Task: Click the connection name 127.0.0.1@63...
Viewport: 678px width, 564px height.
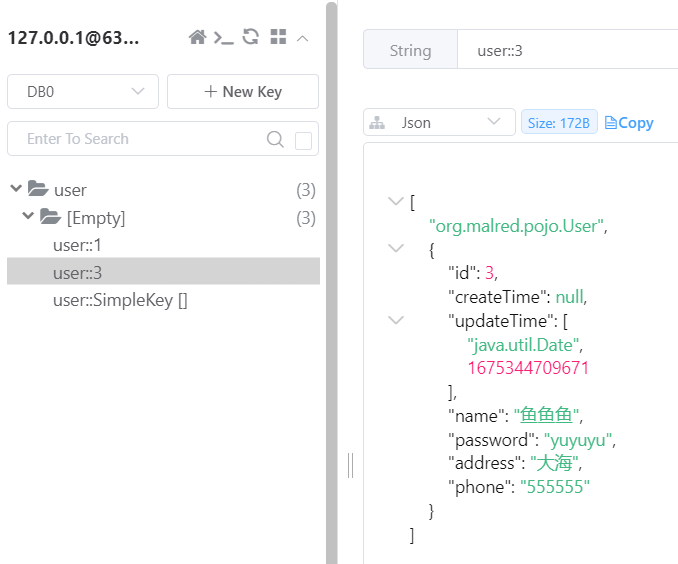Action: 74,38
